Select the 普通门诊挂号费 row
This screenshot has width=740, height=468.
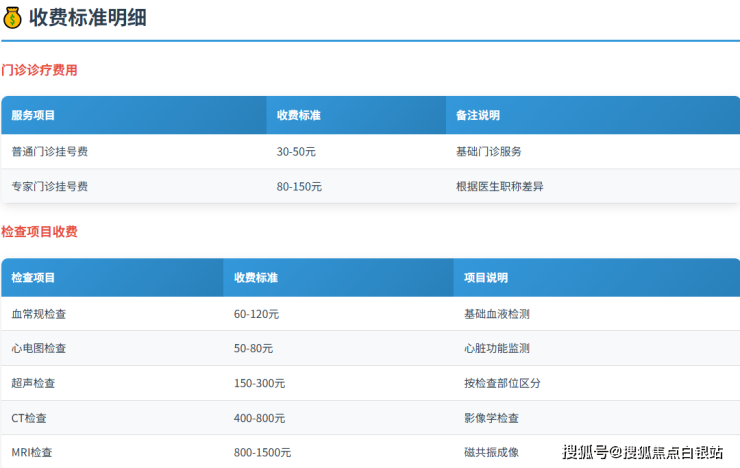point(49,152)
